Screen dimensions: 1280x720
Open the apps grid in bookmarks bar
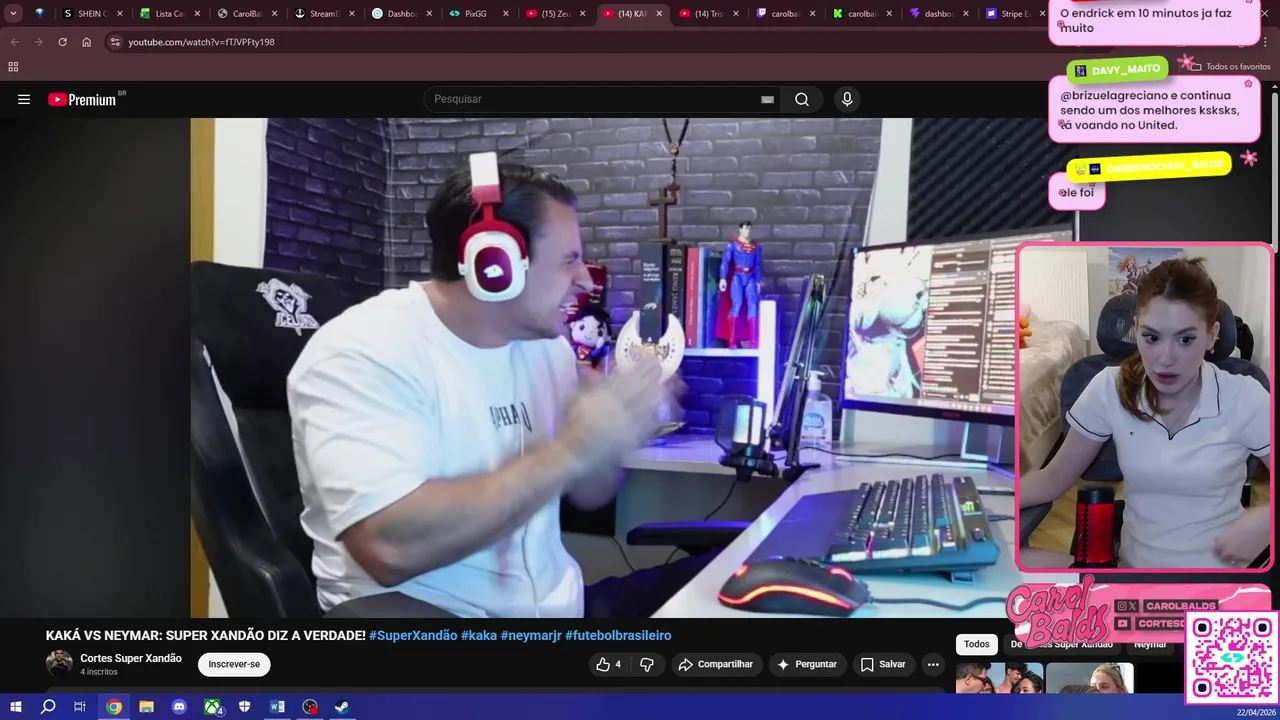pyautogui.click(x=13, y=67)
